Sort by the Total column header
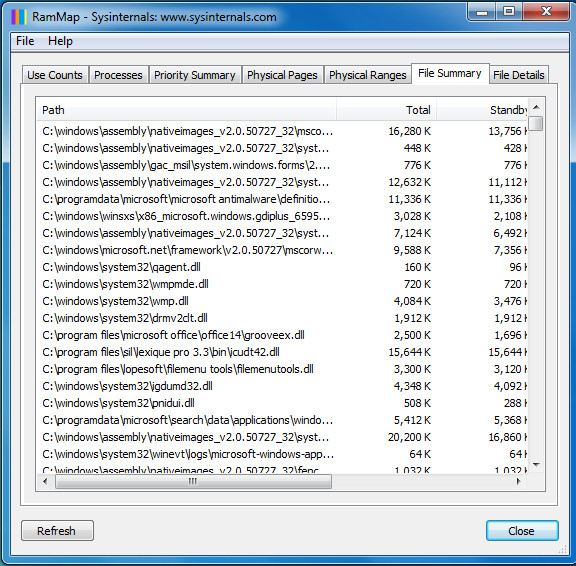Viewport: 576px width, 566px height. coord(386,110)
